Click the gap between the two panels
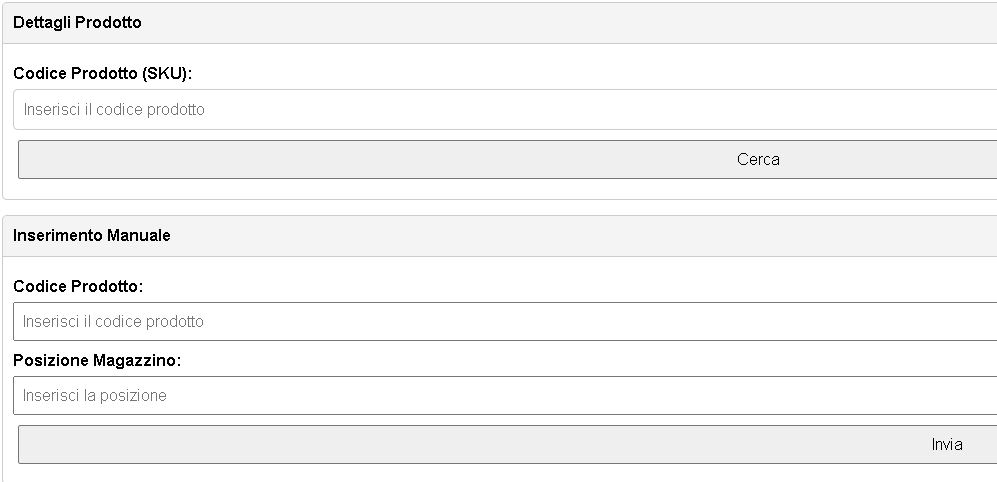The image size is (997, 482). [500, 207]
